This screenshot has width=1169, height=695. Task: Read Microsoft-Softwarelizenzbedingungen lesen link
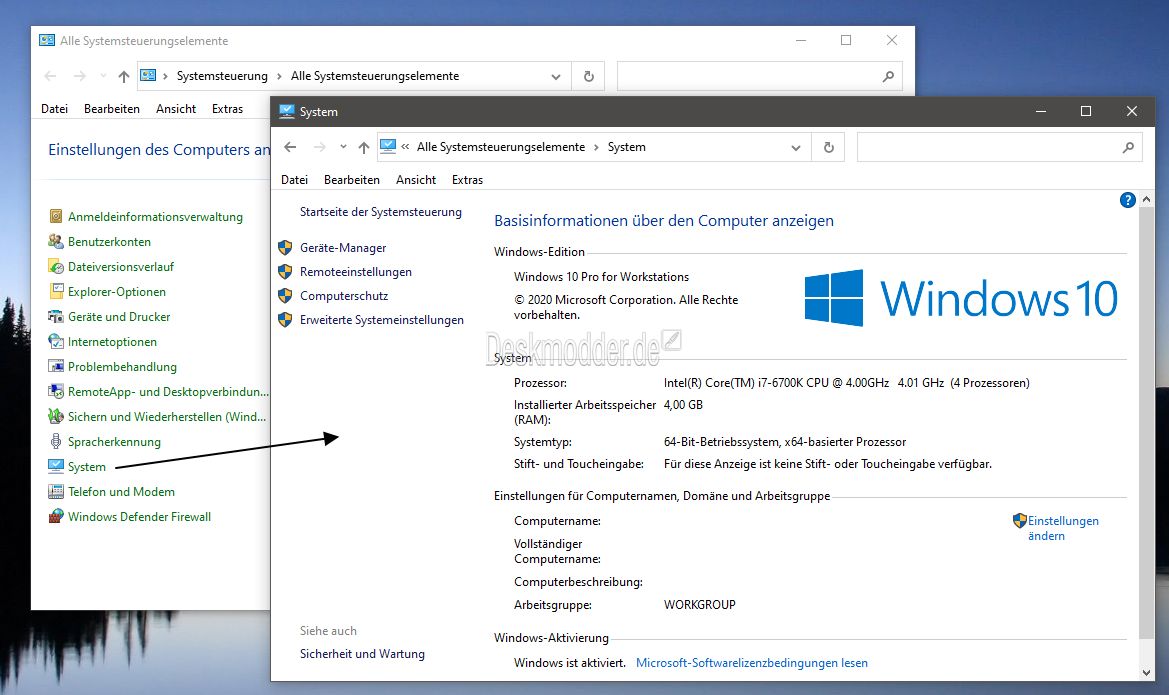(x=752, y=663)
